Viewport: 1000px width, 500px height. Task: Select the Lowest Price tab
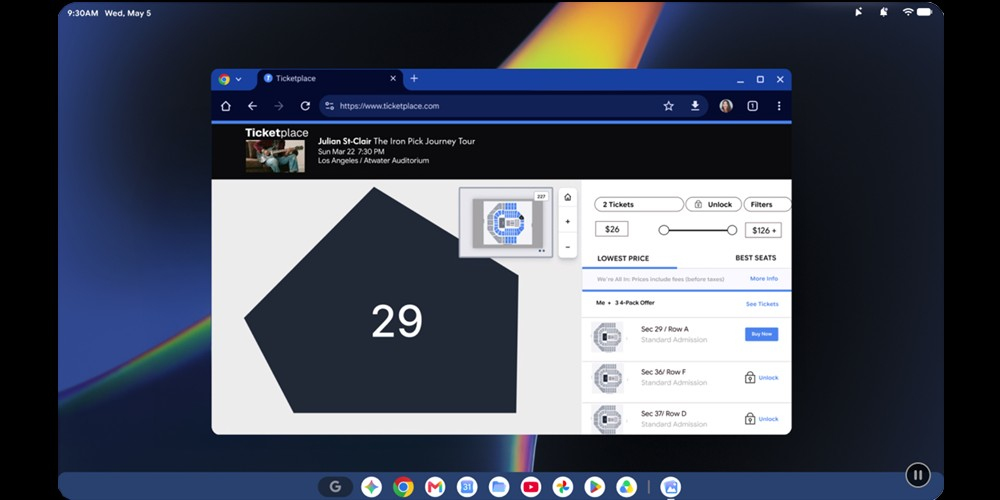[623, 258]
